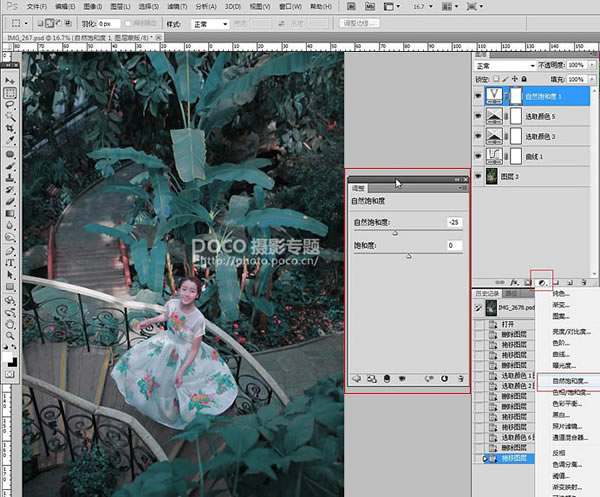Toggle lock position icon in Layers
This screenshot has height=497, width=600.
pos(515,79)
